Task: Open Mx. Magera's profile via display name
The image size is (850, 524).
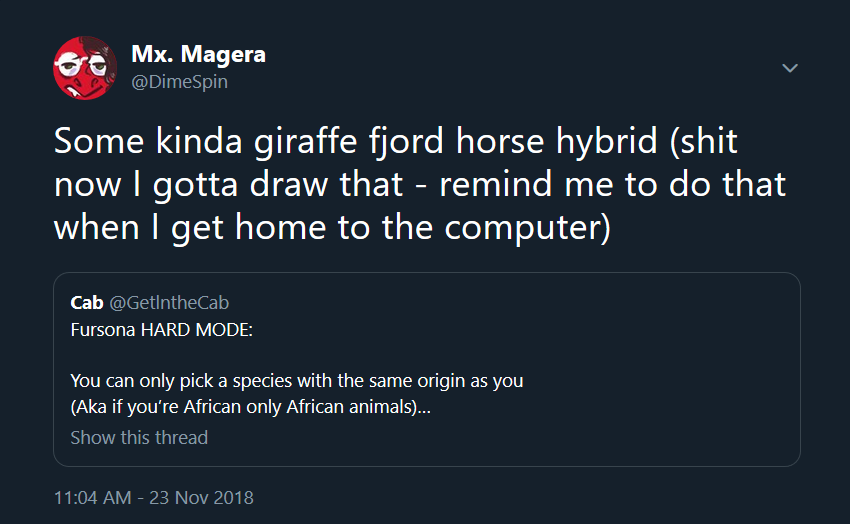Action: tap(198, 53)
